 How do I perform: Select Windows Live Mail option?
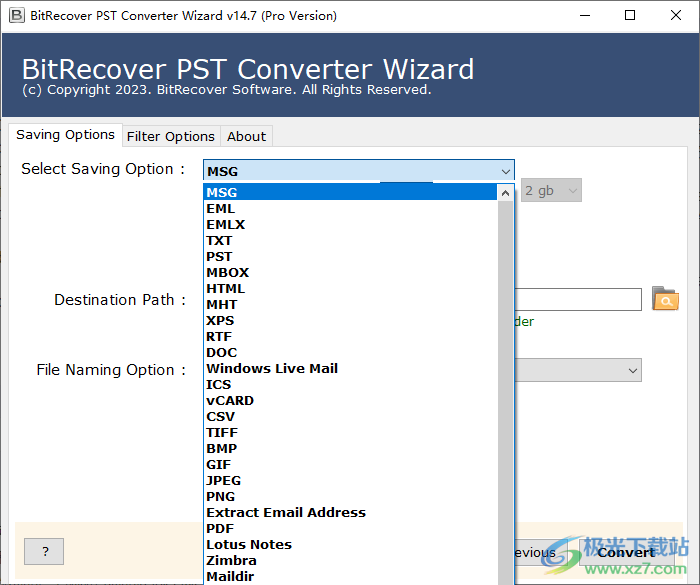point(351,368)
